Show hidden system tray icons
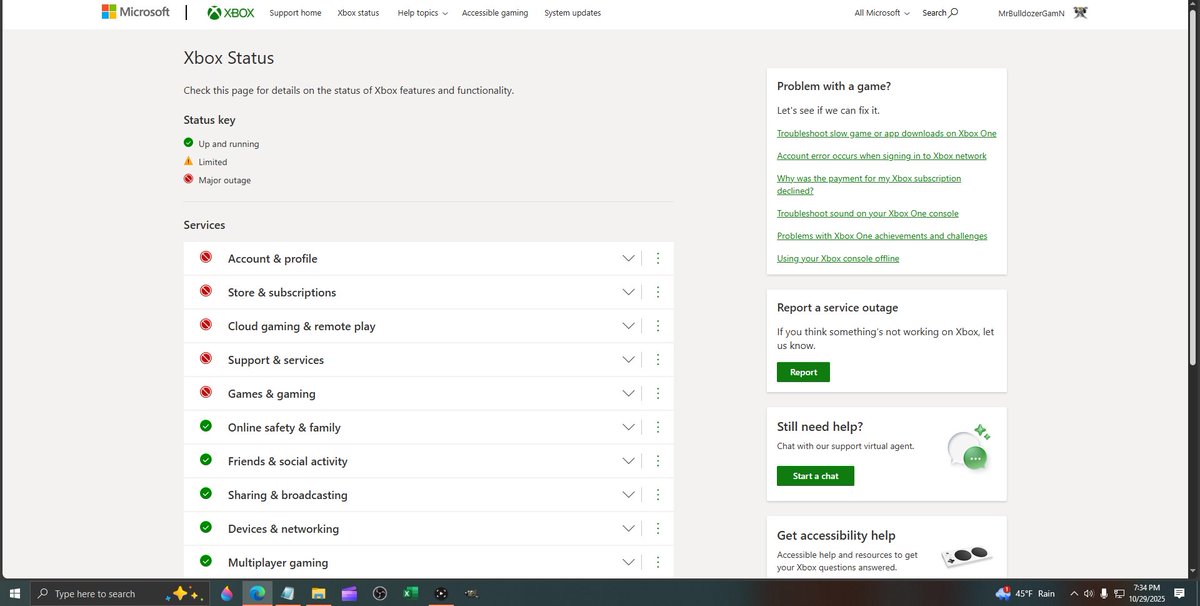 point(1073,593)
